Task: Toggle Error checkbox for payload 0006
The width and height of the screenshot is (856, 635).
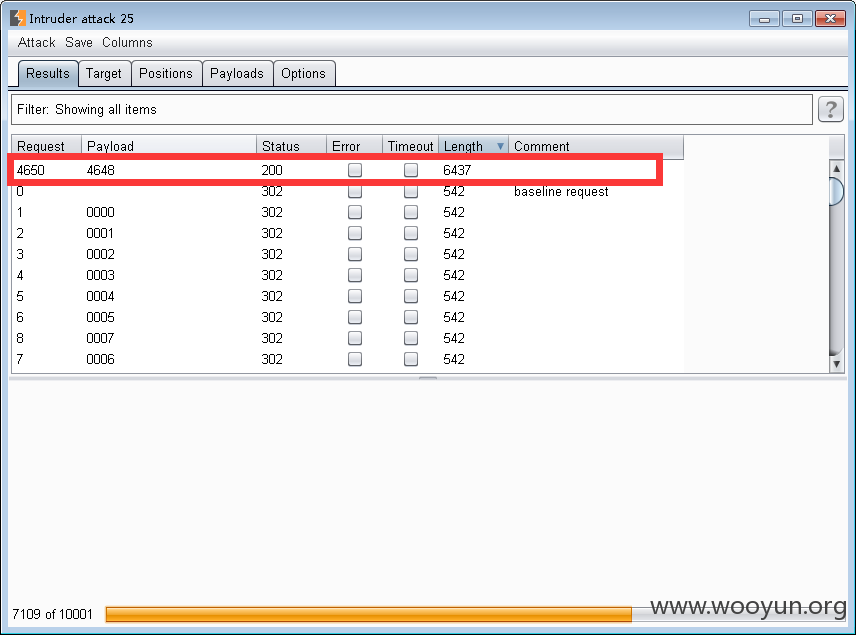Action: pos(355,359)
